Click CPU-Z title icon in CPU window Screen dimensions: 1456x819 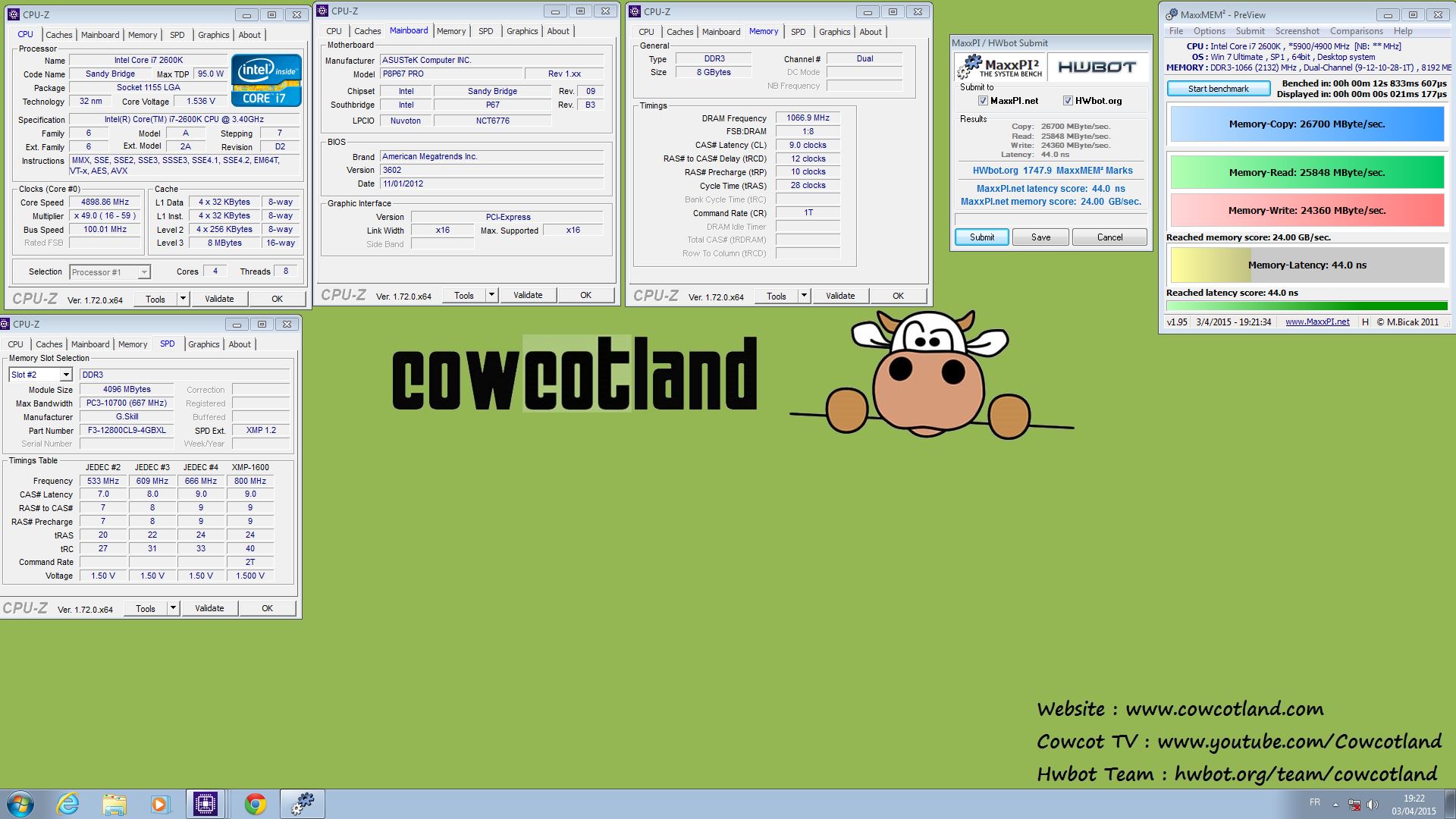14,14
